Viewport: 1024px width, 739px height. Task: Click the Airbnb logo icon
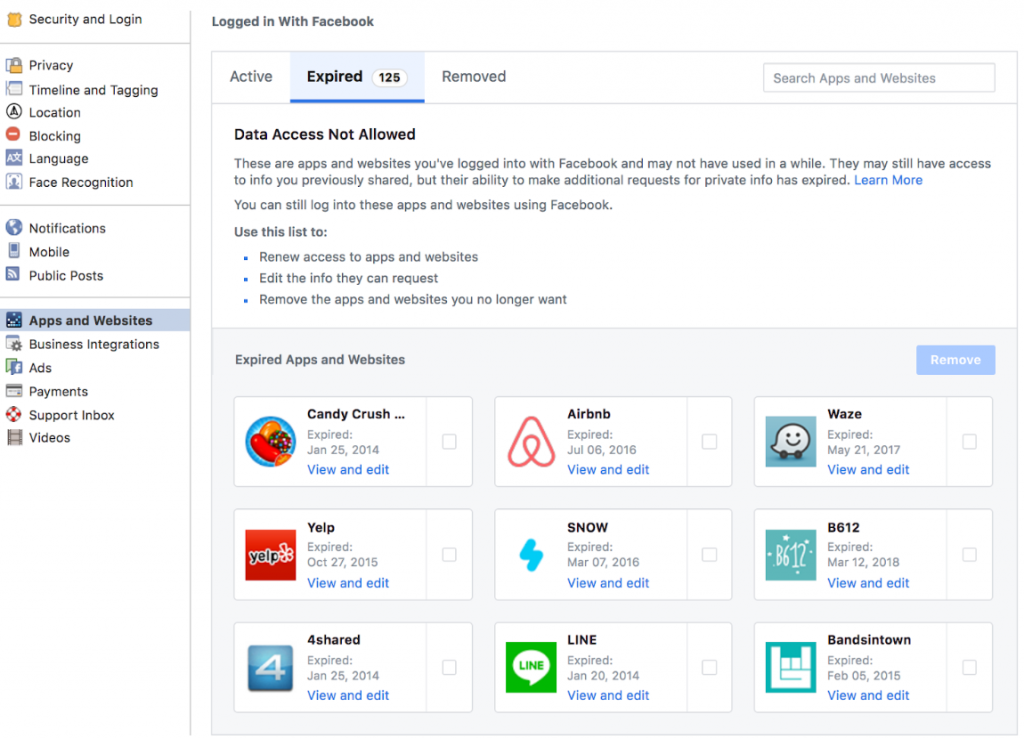click(530, 440)
